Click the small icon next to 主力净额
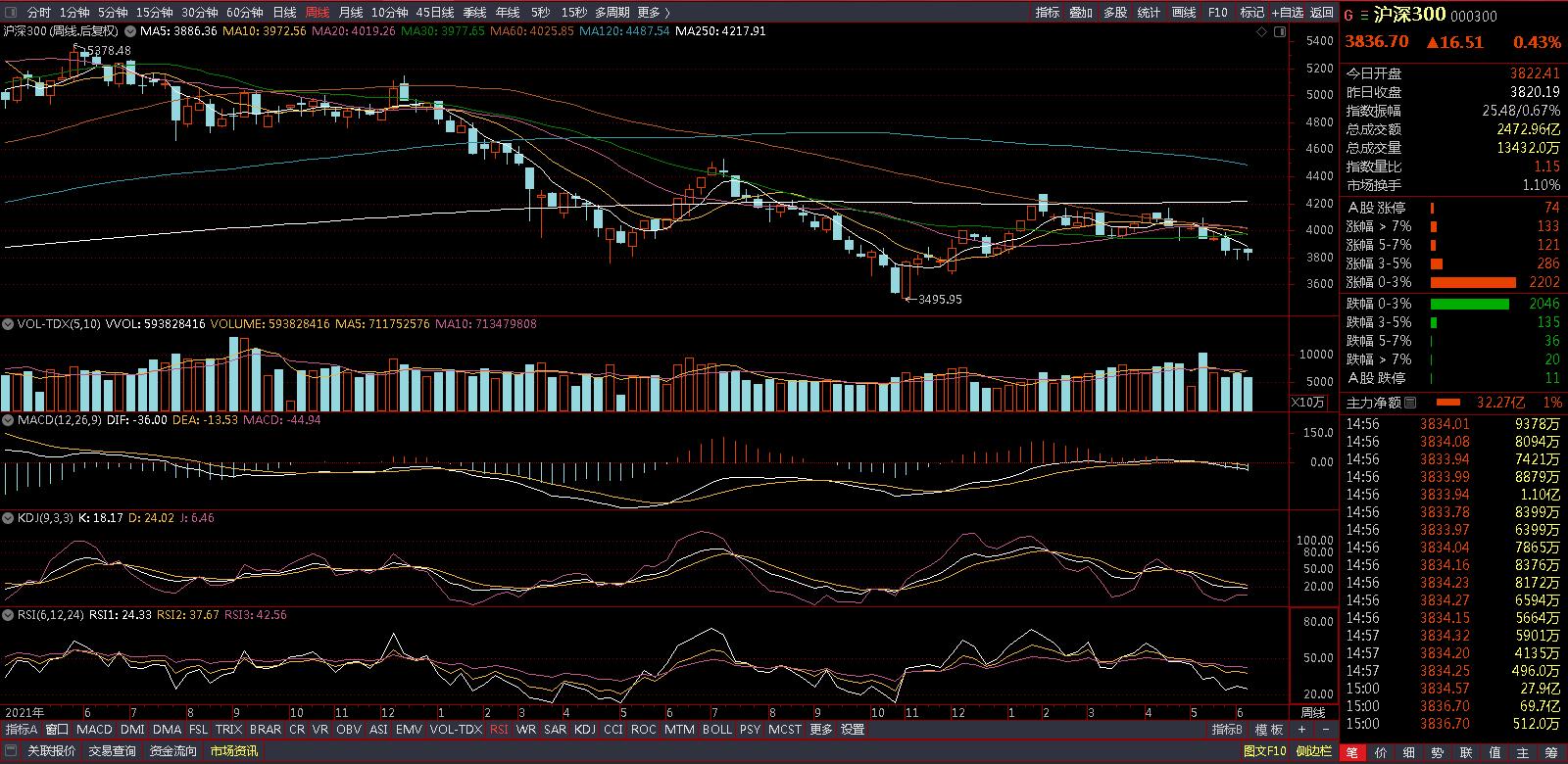Viewport: 1568px width, 764px height. click(1410, 403)
